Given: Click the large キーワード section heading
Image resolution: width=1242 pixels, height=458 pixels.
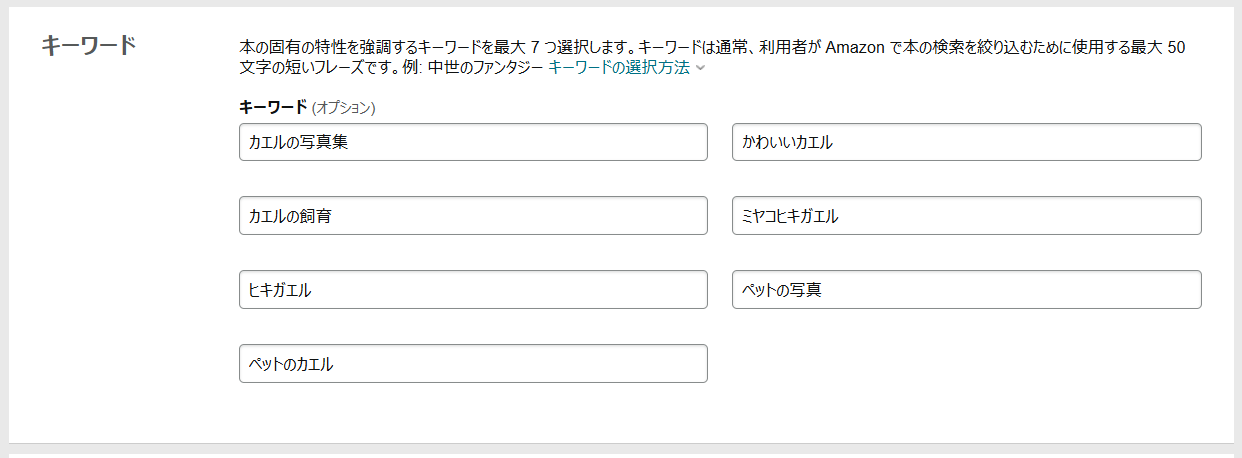Looking at the screenshot, I should coord(89,45).
